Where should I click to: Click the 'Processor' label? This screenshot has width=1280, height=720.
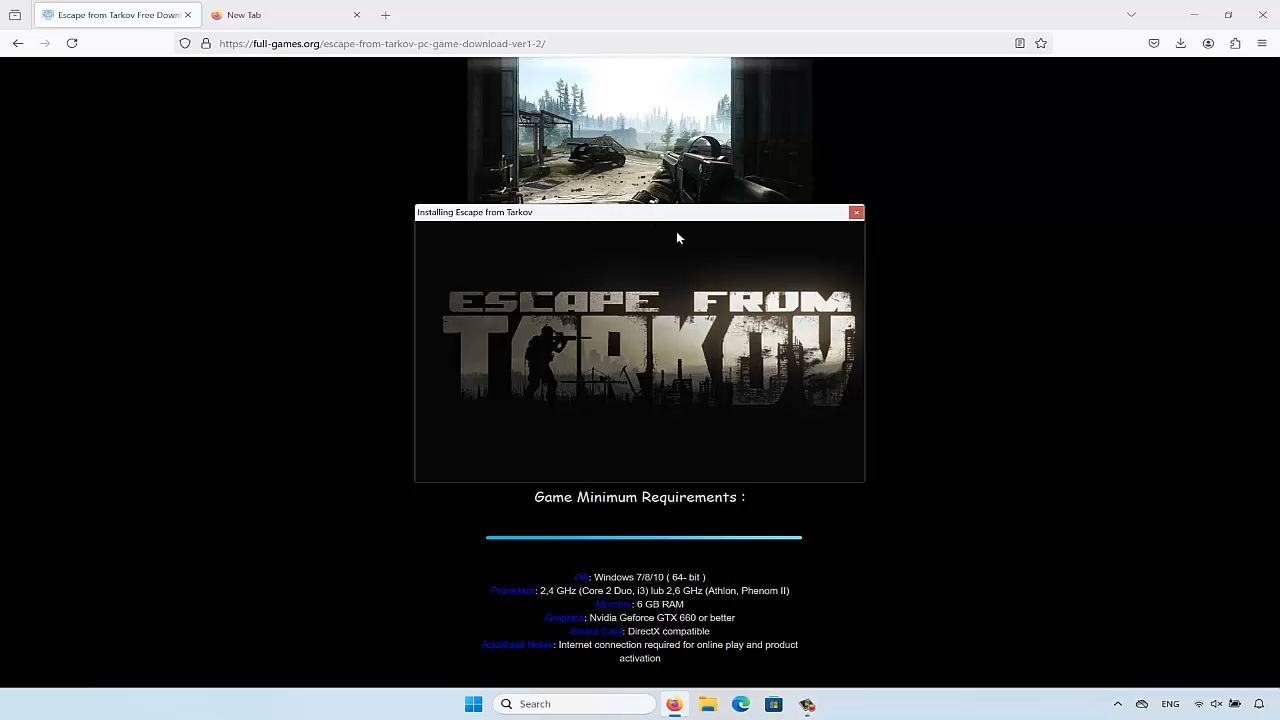click(x=512, y=591)
